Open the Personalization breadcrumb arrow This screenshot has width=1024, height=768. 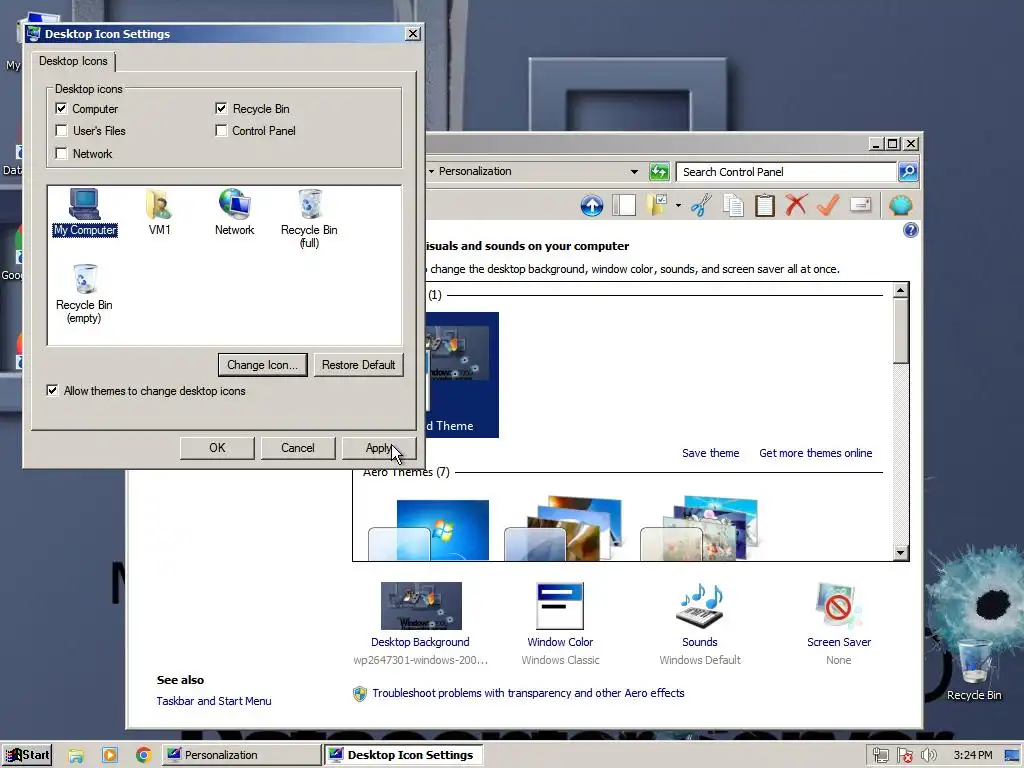432,171
